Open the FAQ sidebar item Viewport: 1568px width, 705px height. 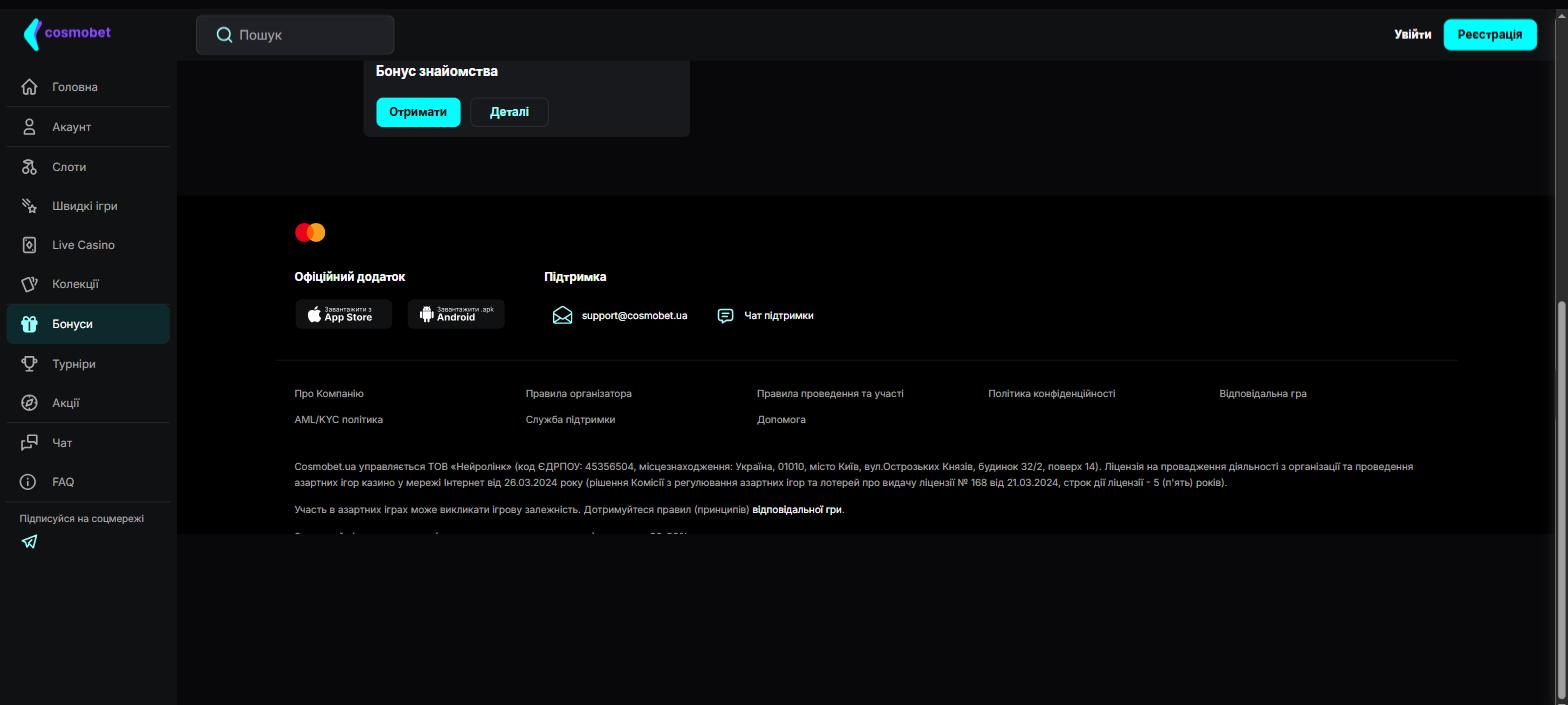click(x=88, y=482)
